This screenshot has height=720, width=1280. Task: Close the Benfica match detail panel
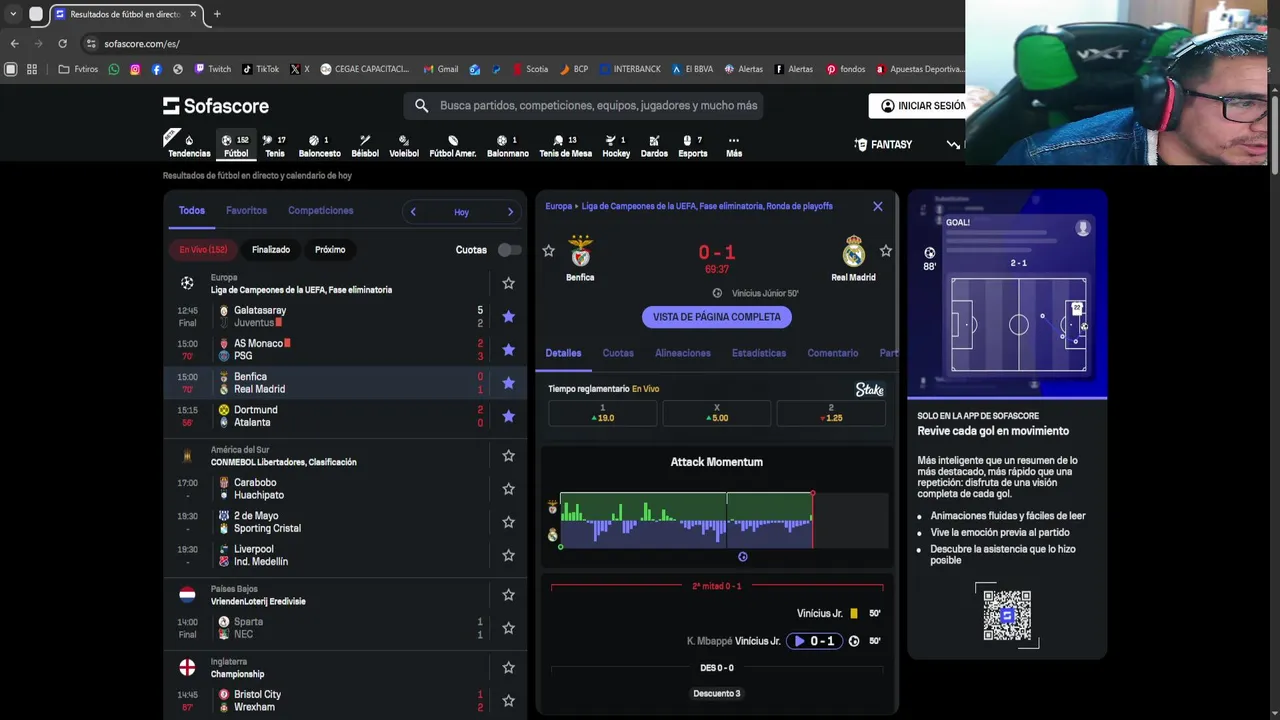878,206
